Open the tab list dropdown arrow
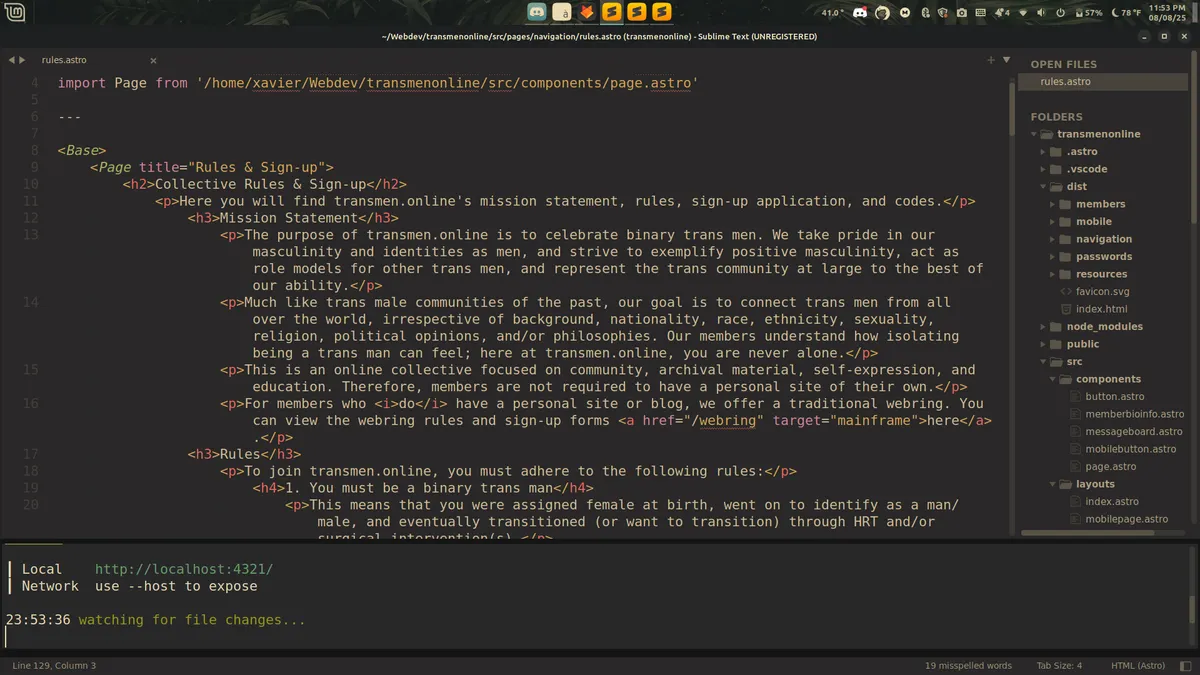This screenshot has height=675, width=1200. tap(1004, 60)
